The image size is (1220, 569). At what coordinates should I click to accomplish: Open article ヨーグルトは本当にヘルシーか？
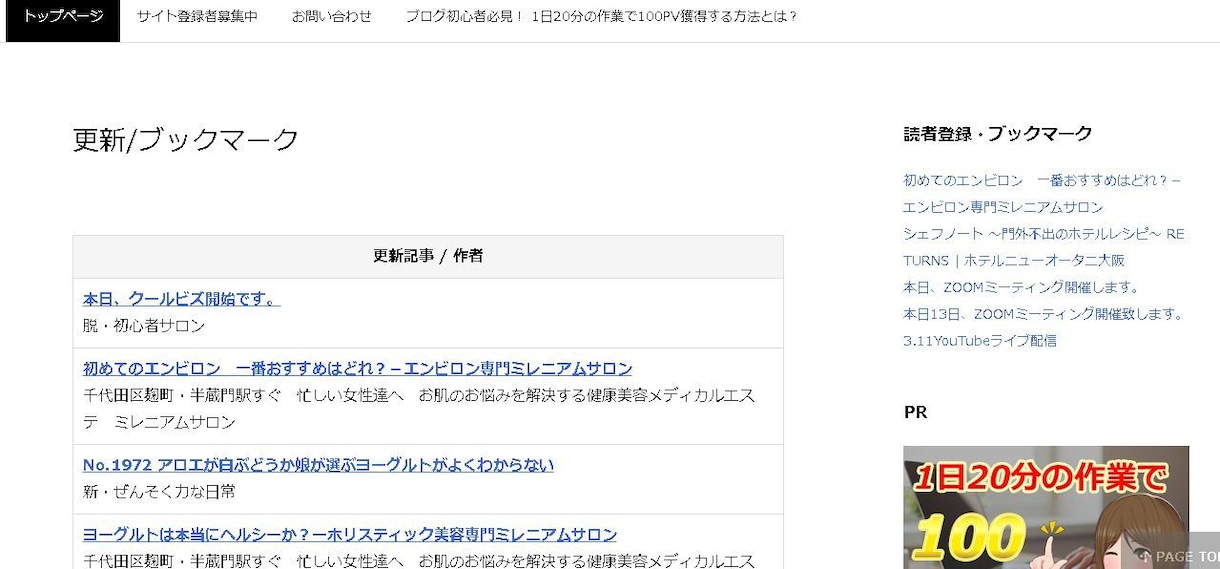click(350, 535)
